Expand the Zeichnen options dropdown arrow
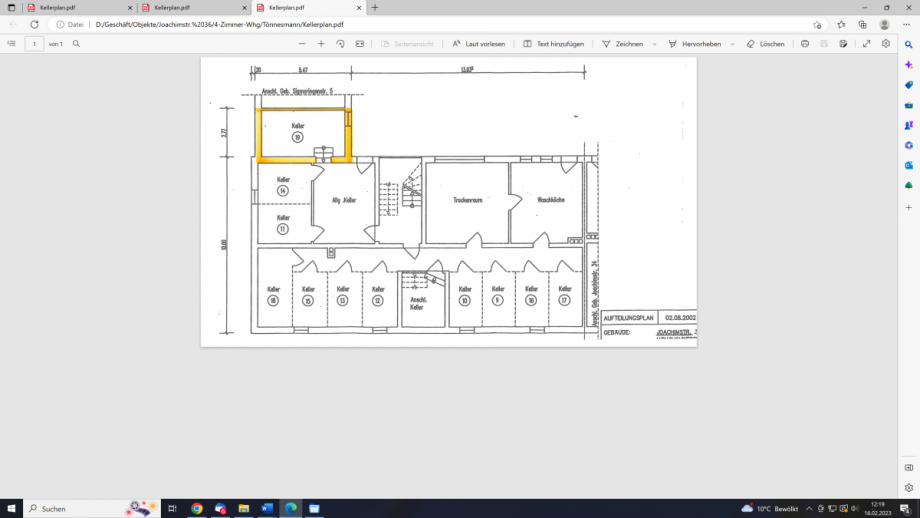 pyautogui.click(x=655, y=44)
